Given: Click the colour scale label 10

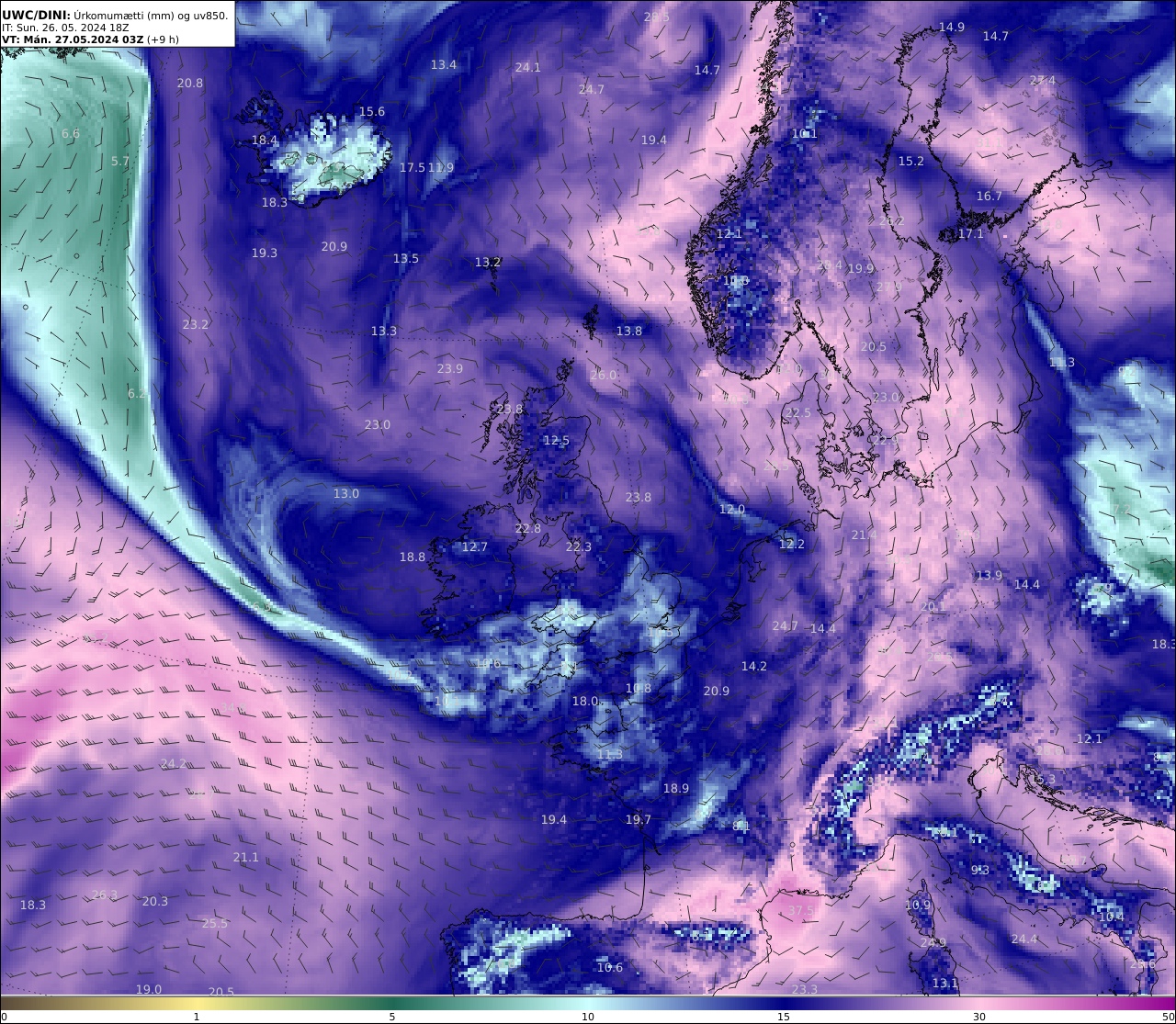Looking at the screenshot, I should tap(588, 1017).
